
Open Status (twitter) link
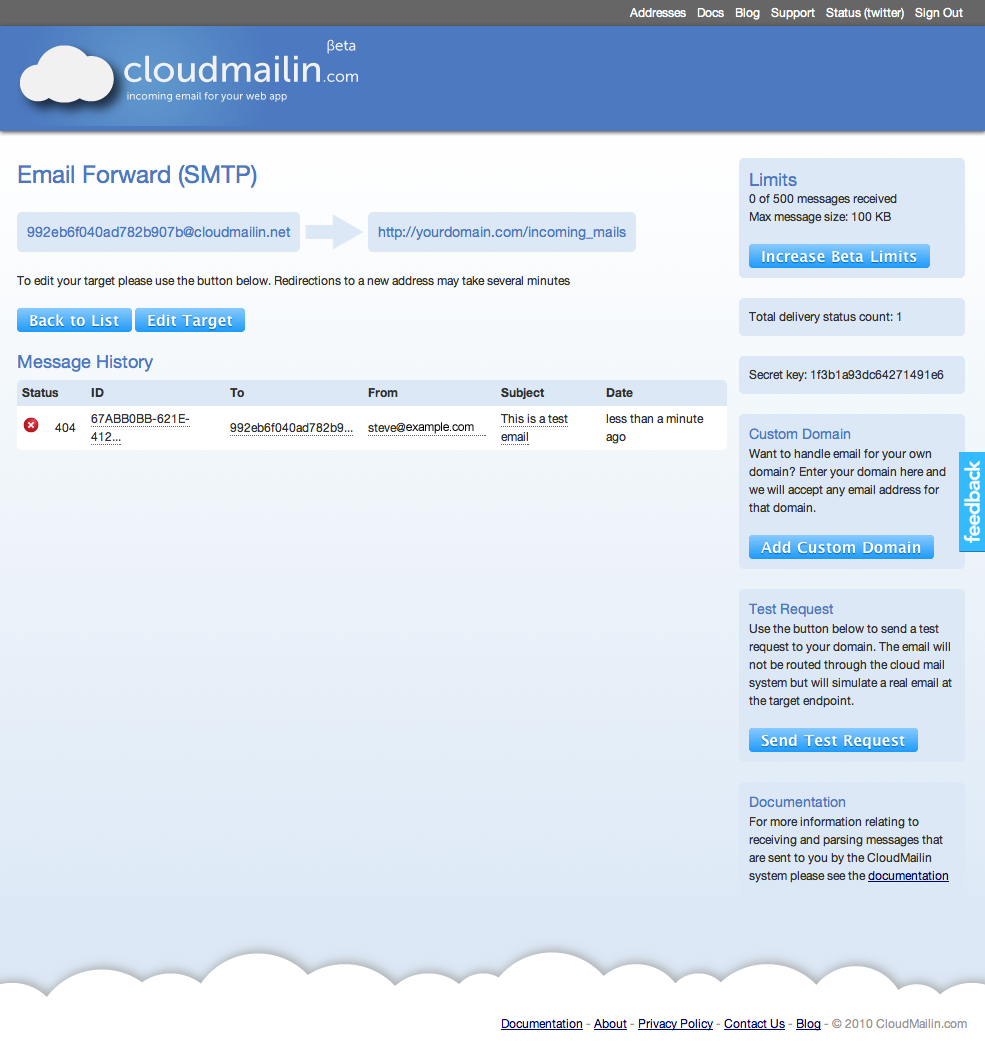point(864,13)
